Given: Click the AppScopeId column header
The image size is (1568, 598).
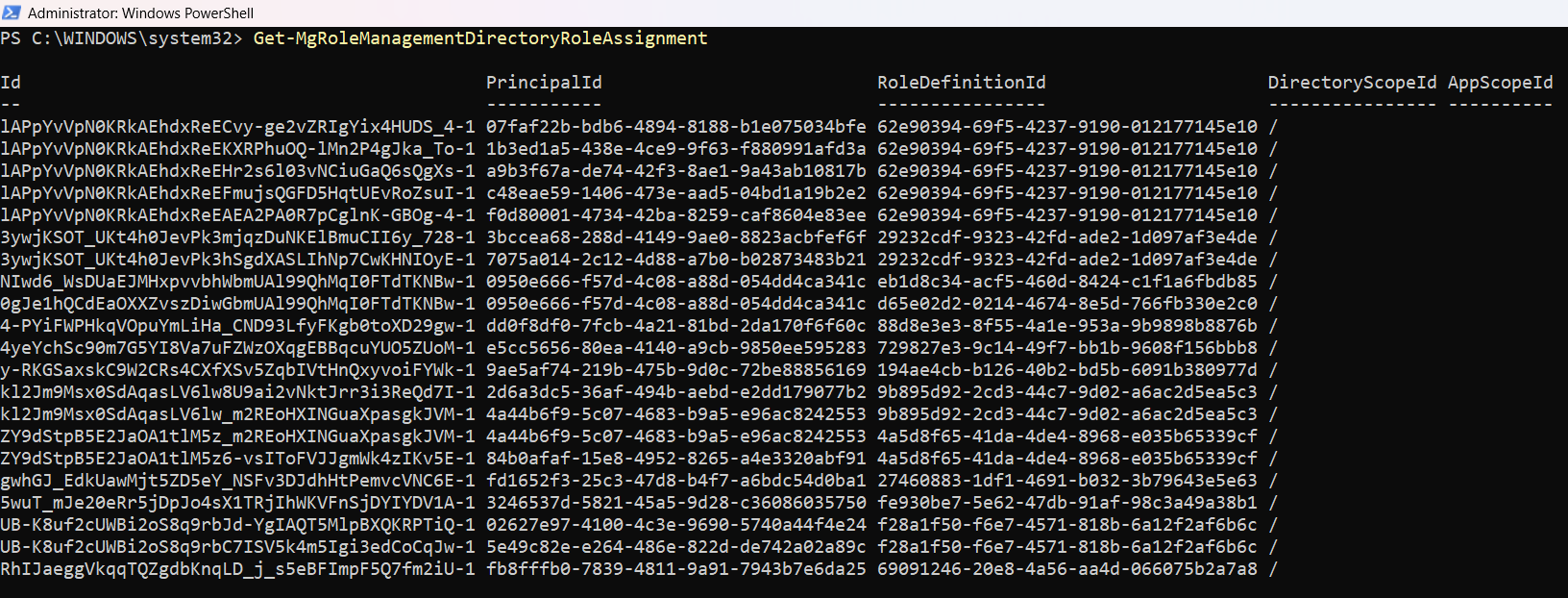Looking at the screenshot, I should 1500,83.
